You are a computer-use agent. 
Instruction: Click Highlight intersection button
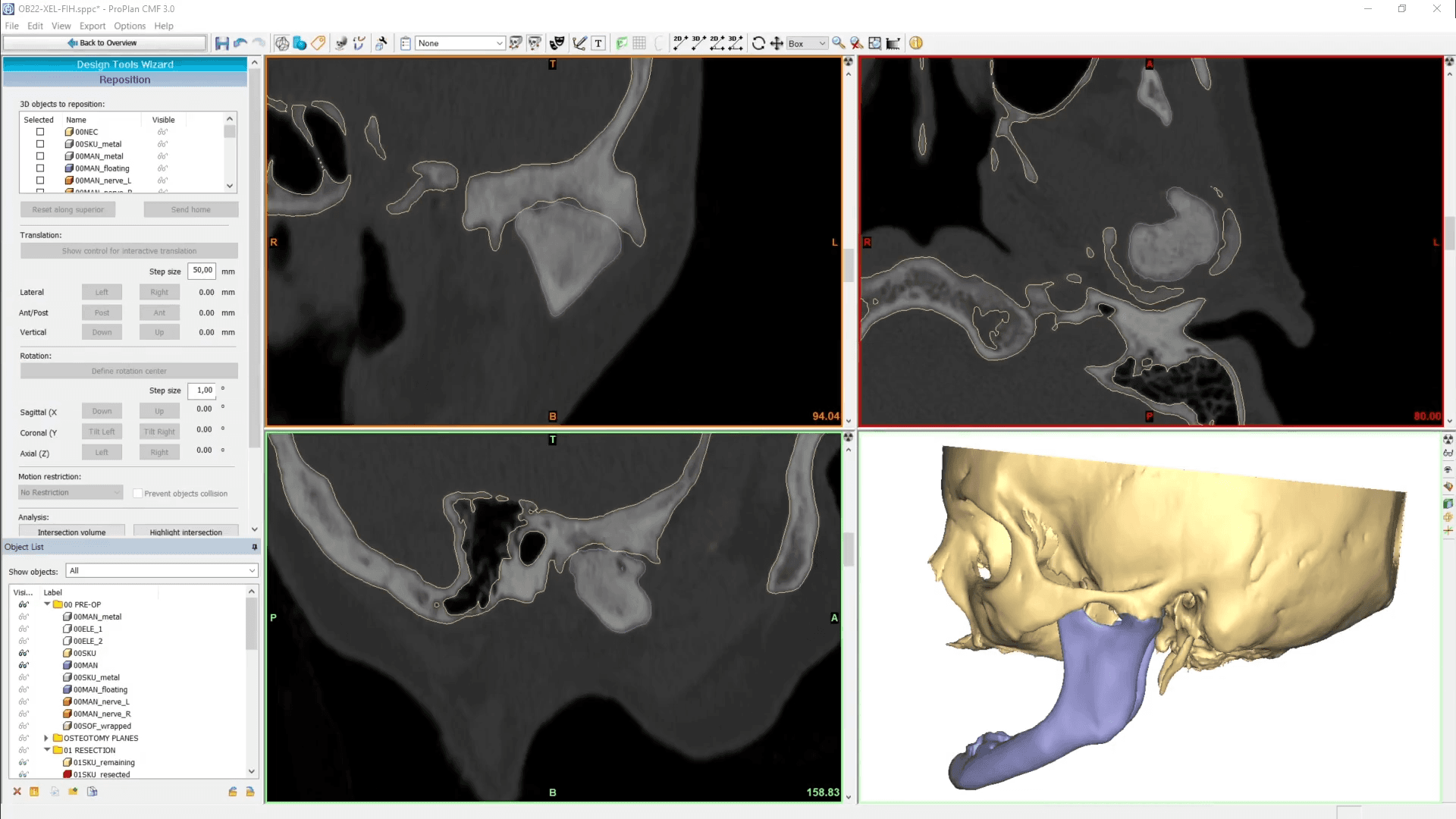tap(186, 532)
